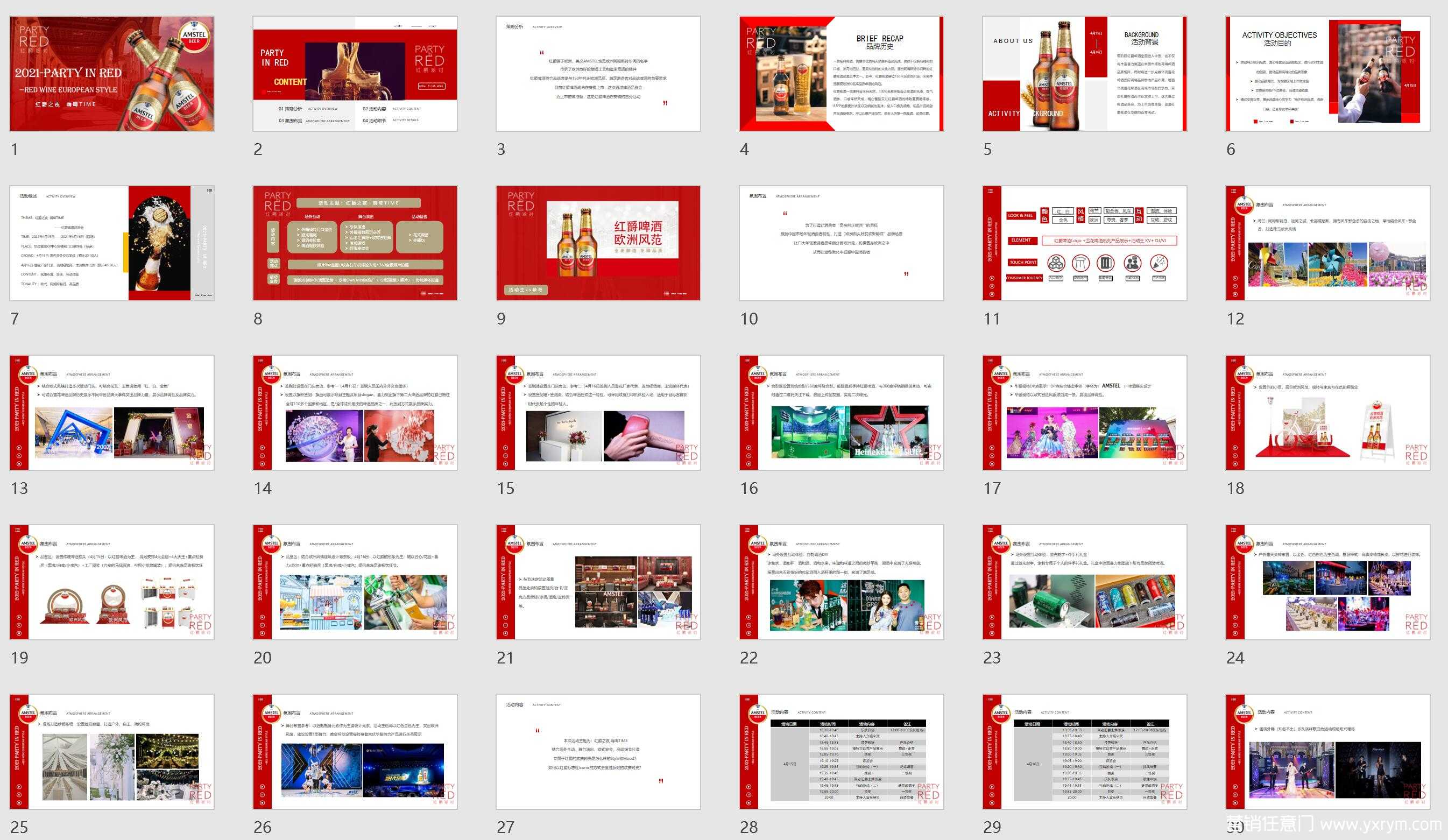The width and height of the screenshot is (1448, 840).
Task: Select slide 5 titled BACKGROUND
Action: click(x=1085, y=74)
